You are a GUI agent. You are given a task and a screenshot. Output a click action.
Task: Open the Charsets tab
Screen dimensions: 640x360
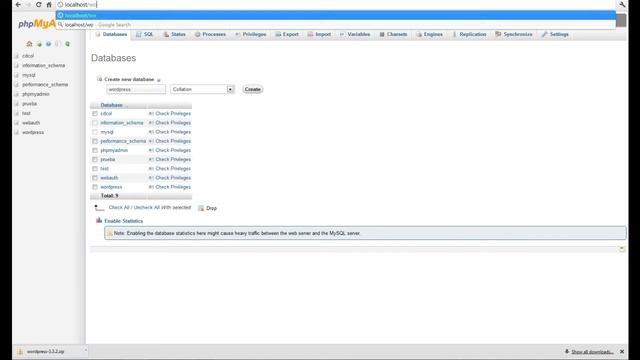pos(393,34)
